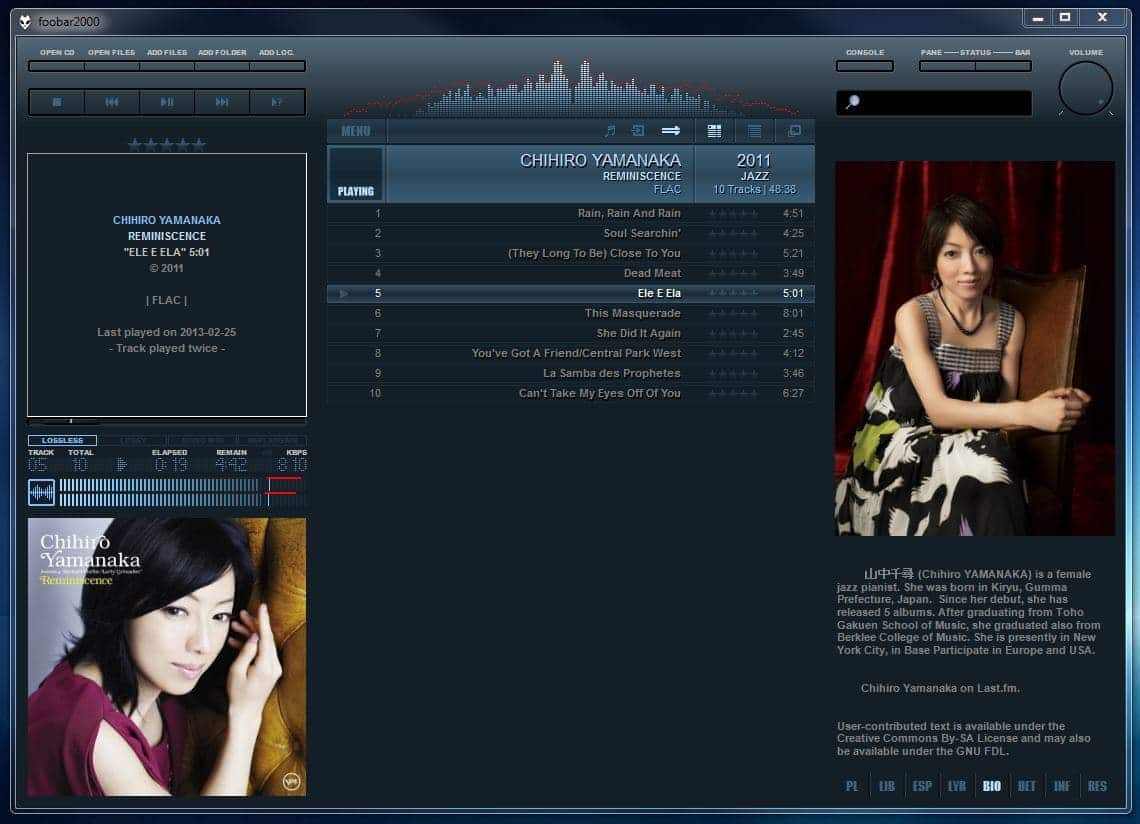
Task: Select the currently playing track 'Ele E Ela'
Action: tap(571, 294)
